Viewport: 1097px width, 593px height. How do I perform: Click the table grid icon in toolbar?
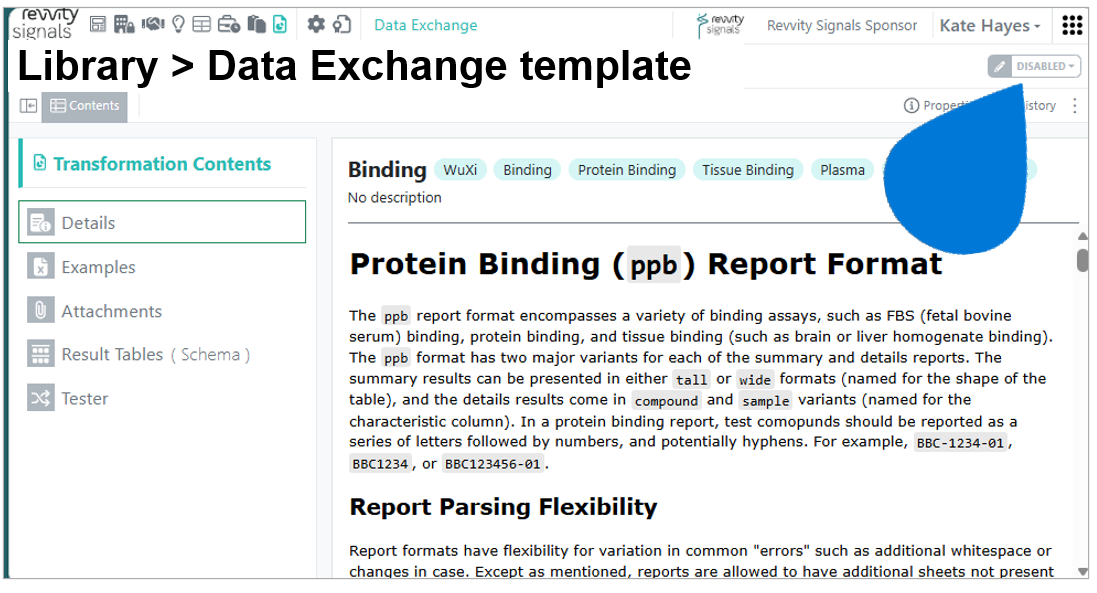[x=201, y=24]
